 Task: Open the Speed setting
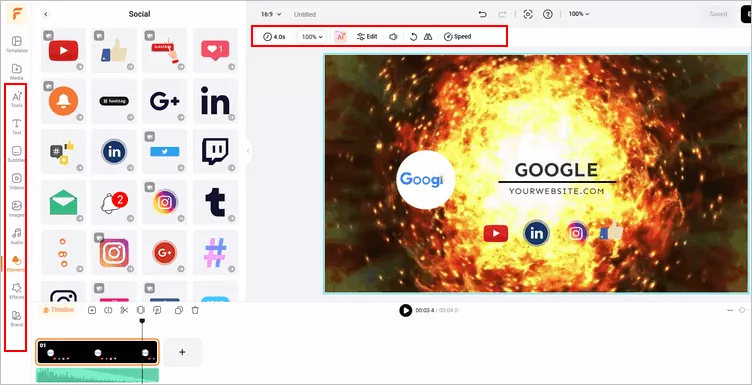tap(458, 36)
